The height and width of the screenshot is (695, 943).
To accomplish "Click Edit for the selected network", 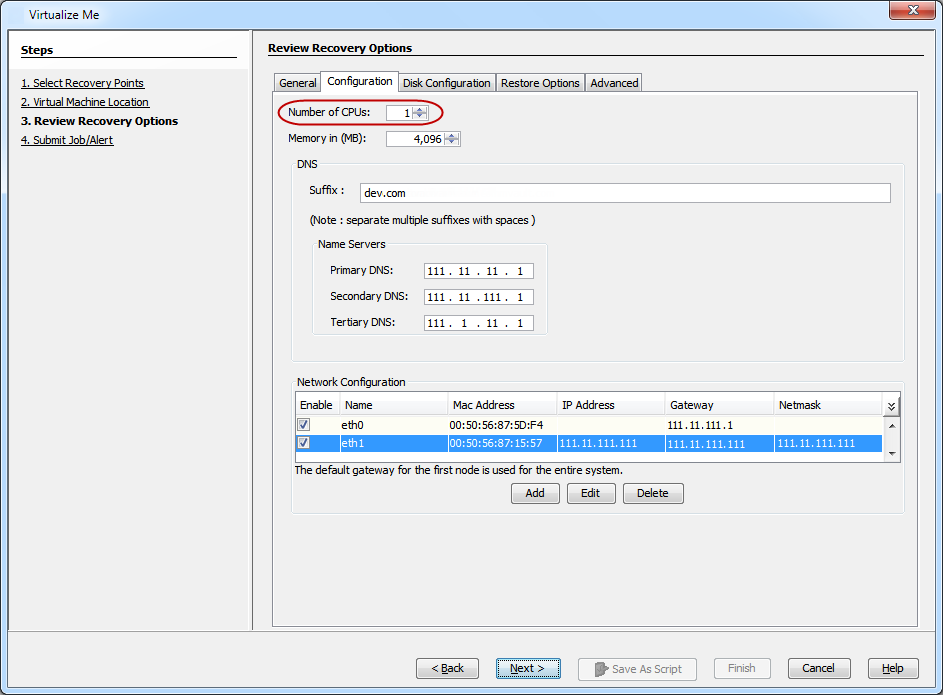I will 590,493.
